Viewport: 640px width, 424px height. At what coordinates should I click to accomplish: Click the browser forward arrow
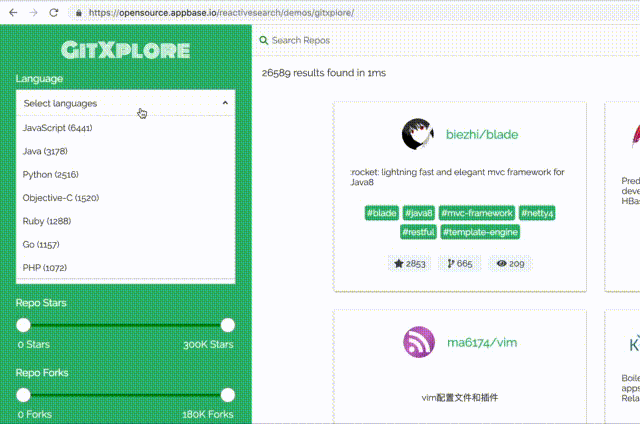tap(33, 13)
